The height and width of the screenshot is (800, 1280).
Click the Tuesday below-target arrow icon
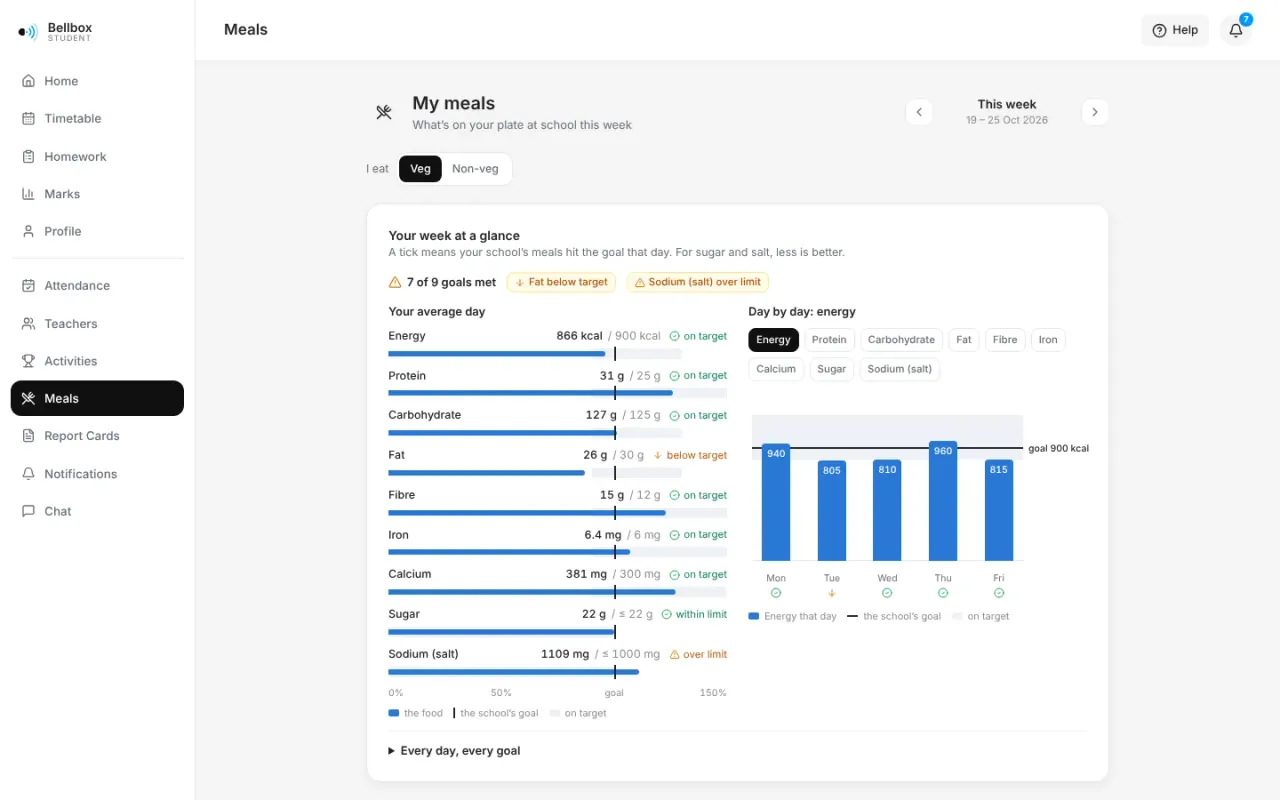click(x=832, y=593)
